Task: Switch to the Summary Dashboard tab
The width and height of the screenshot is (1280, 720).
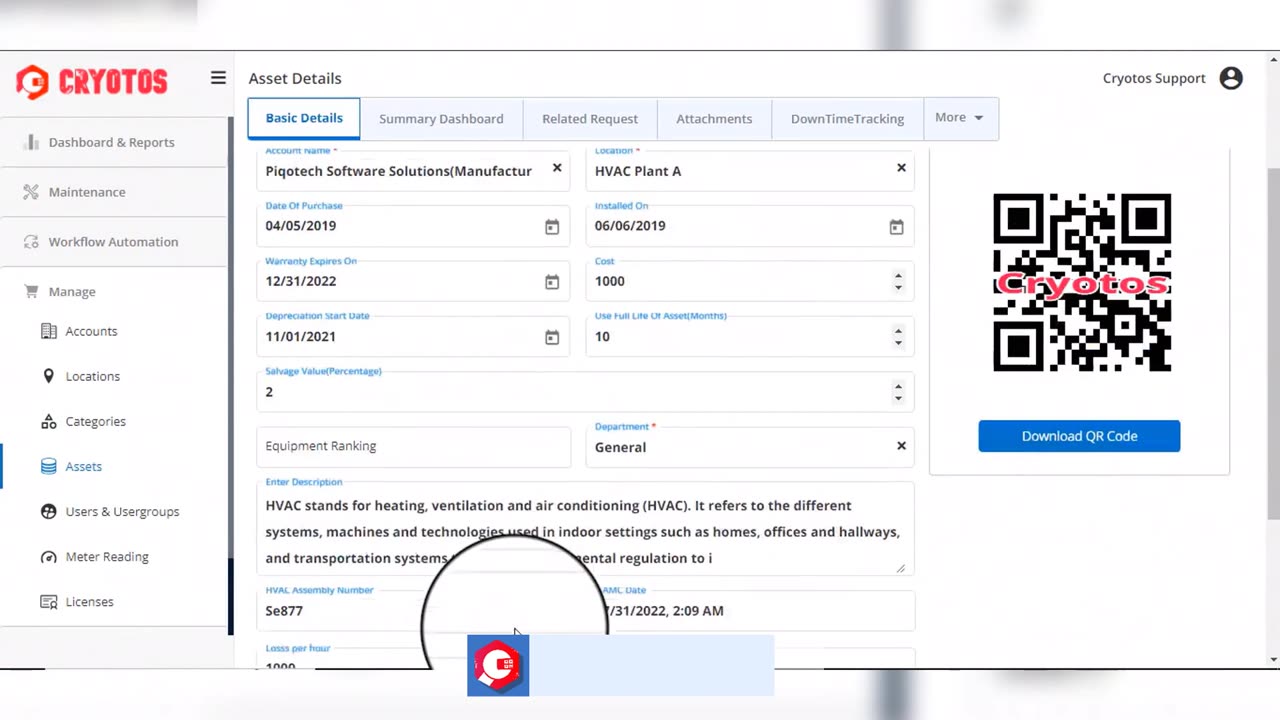Action: point(441,118)
